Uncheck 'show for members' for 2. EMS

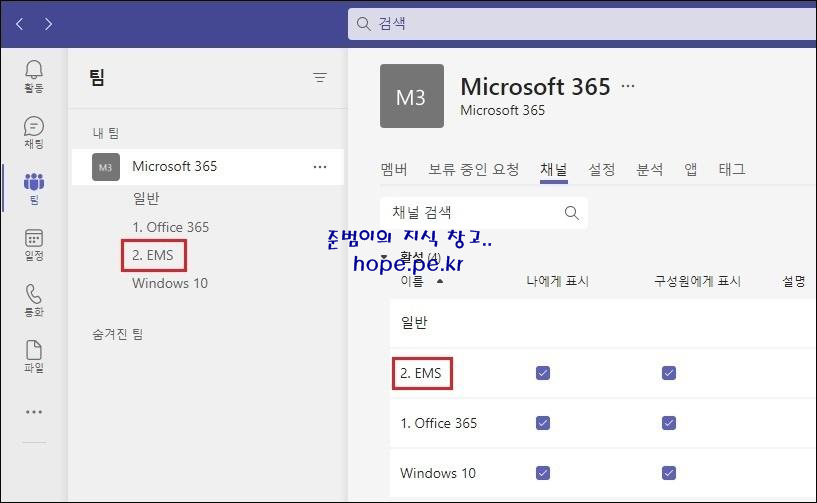669,373
